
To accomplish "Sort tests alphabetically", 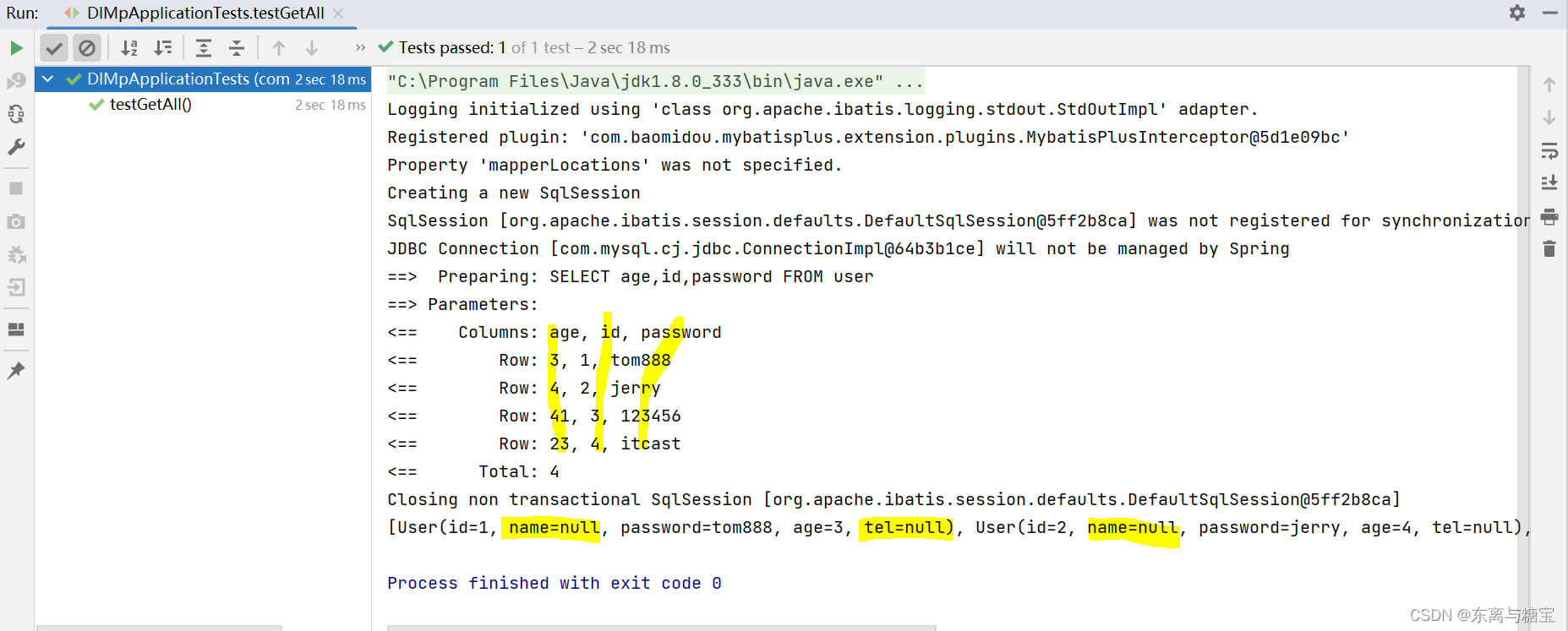I will 129,48.
